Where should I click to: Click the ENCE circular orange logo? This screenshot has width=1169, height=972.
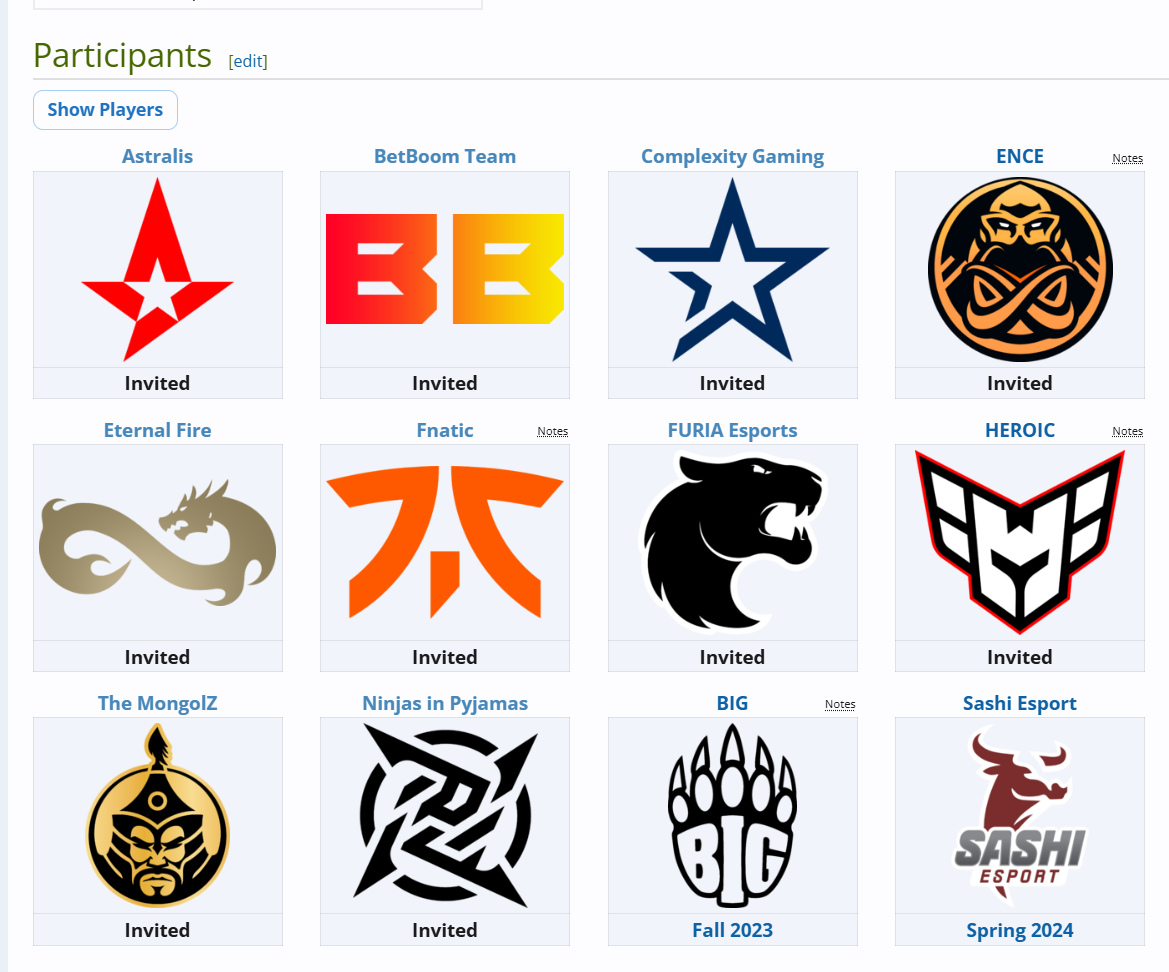(1020, 269)
